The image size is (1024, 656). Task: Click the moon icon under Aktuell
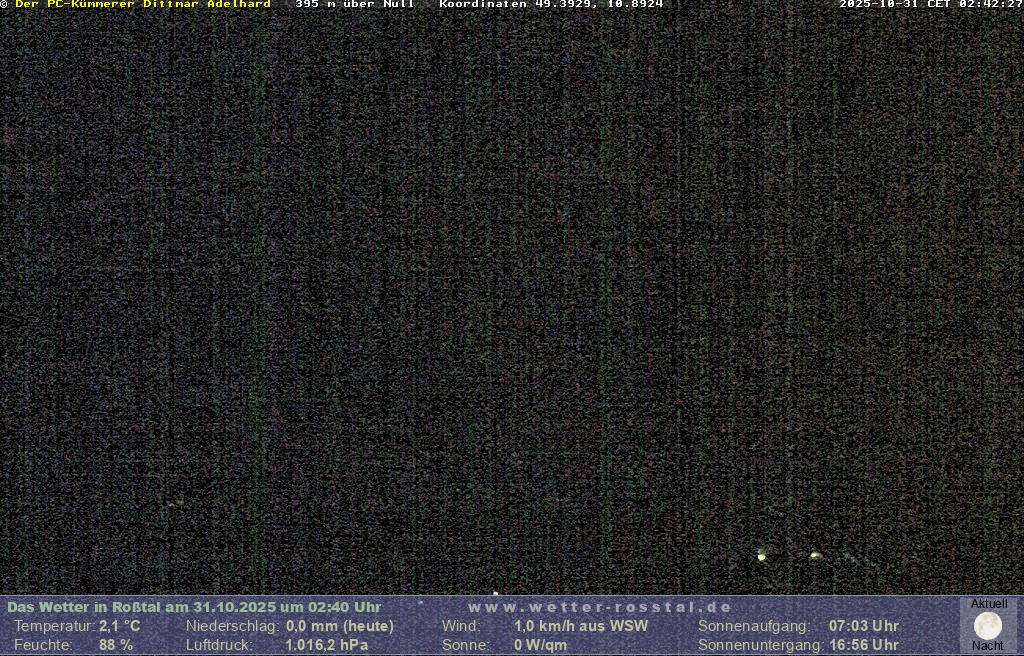988,626
